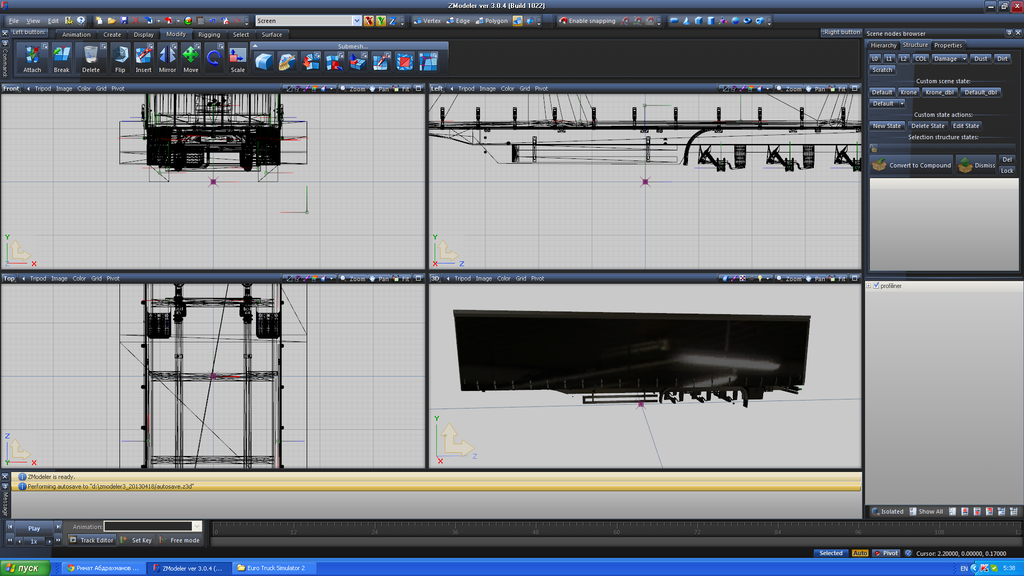Toggle the X axis constraint button
The height and width of the screenshot is (576, 1024).
pos(369,20)
